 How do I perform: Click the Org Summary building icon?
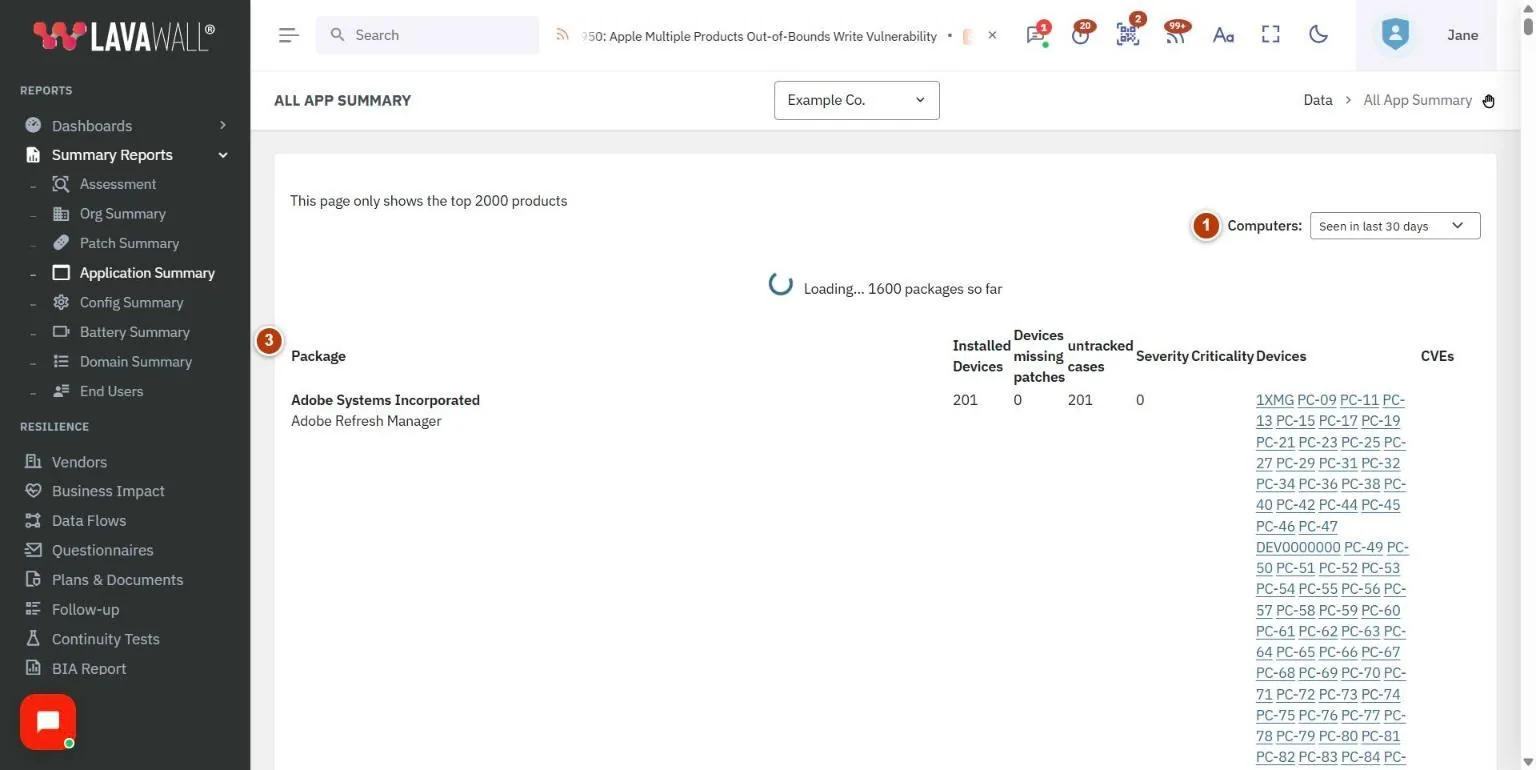pos(61,214)
